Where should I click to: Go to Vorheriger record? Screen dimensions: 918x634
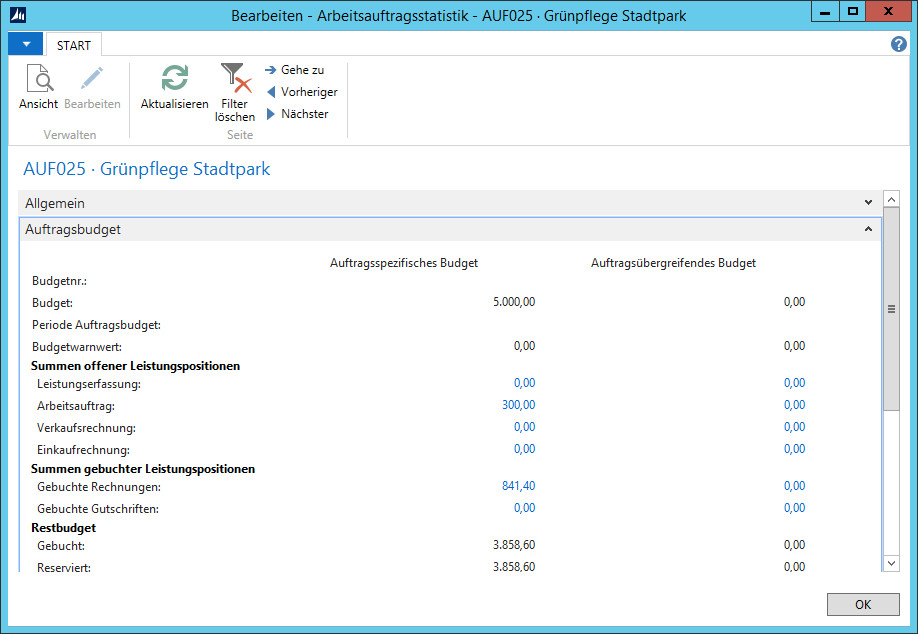click(302, 92)
